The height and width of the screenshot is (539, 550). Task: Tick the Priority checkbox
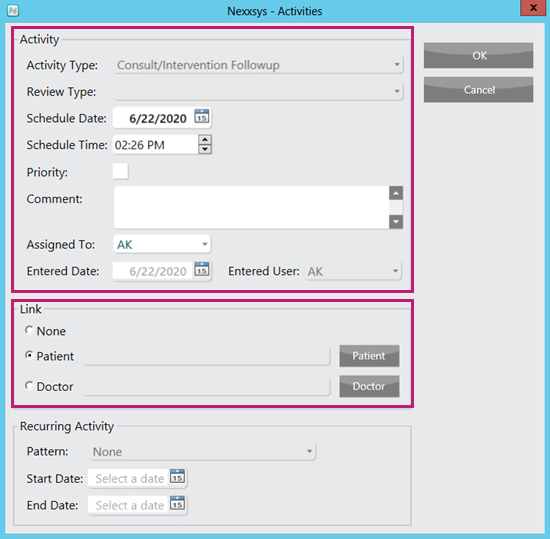(120, 171)
